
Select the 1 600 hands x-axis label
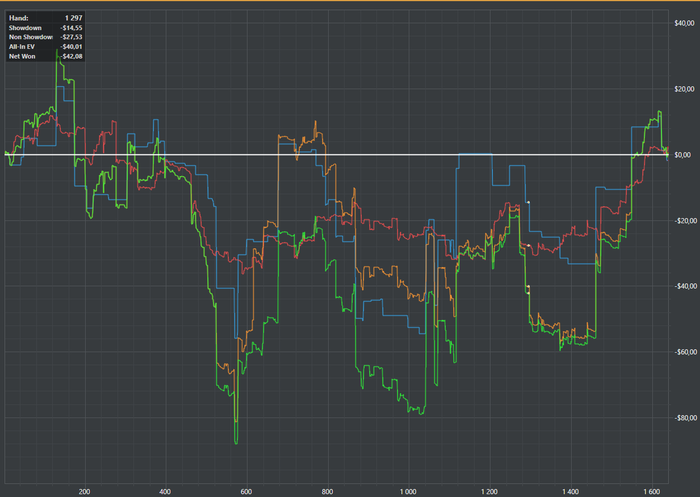click(x=652, y=492)
